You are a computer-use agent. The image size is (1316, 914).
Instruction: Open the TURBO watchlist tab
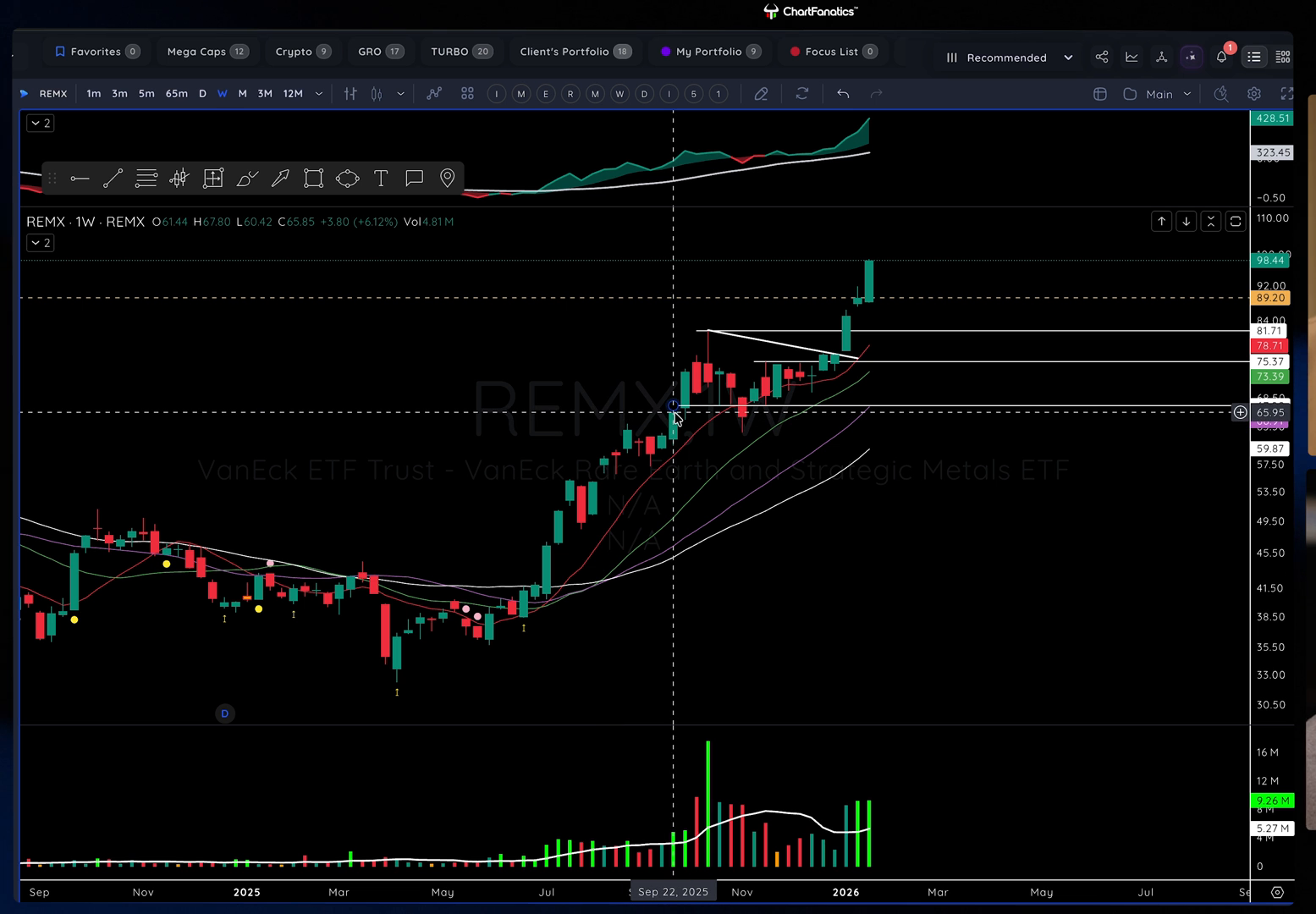(461, 52)
